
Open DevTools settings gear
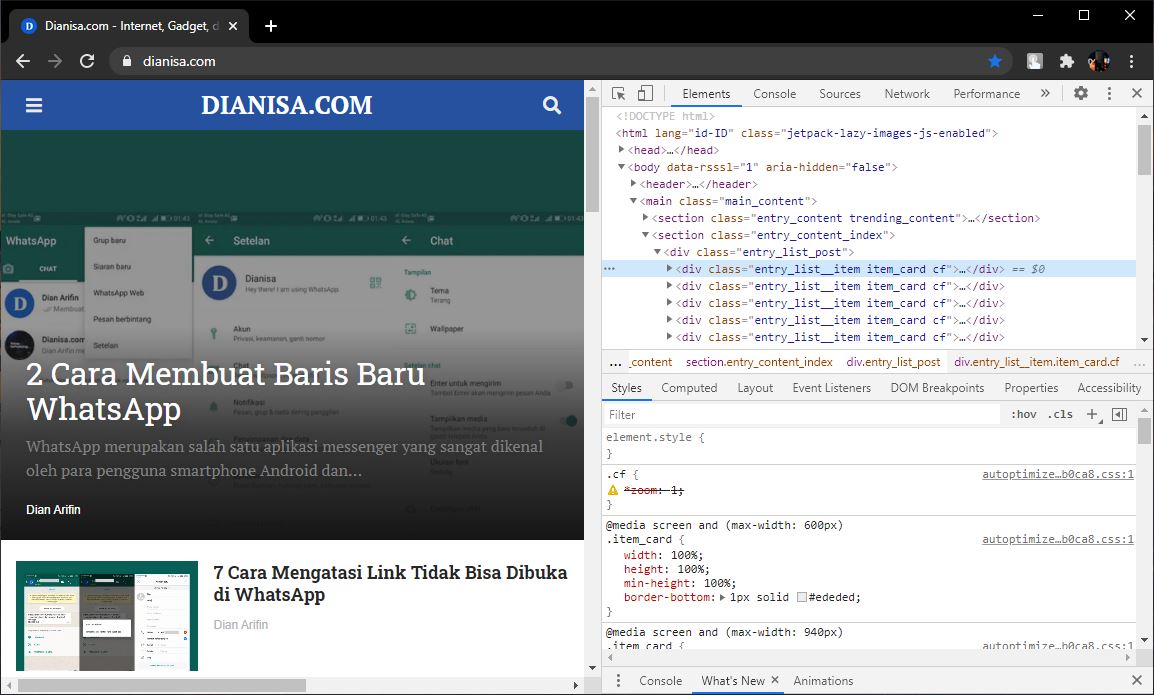pos(1080,93)
